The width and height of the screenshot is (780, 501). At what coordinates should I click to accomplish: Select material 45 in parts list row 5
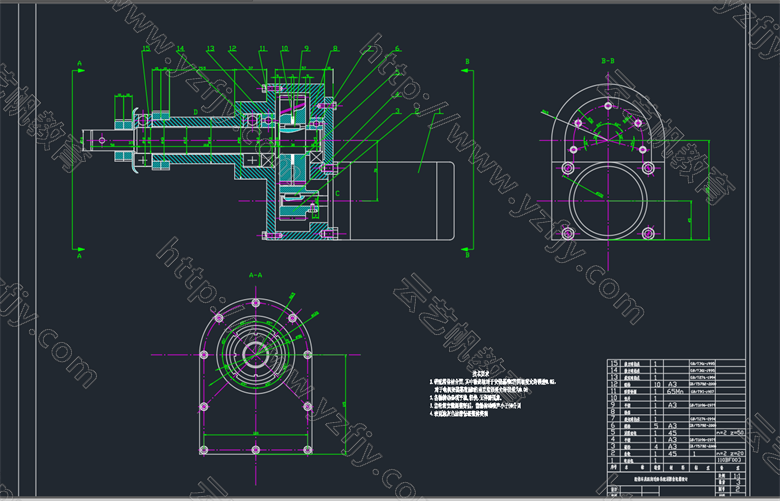tap(673, 432)
